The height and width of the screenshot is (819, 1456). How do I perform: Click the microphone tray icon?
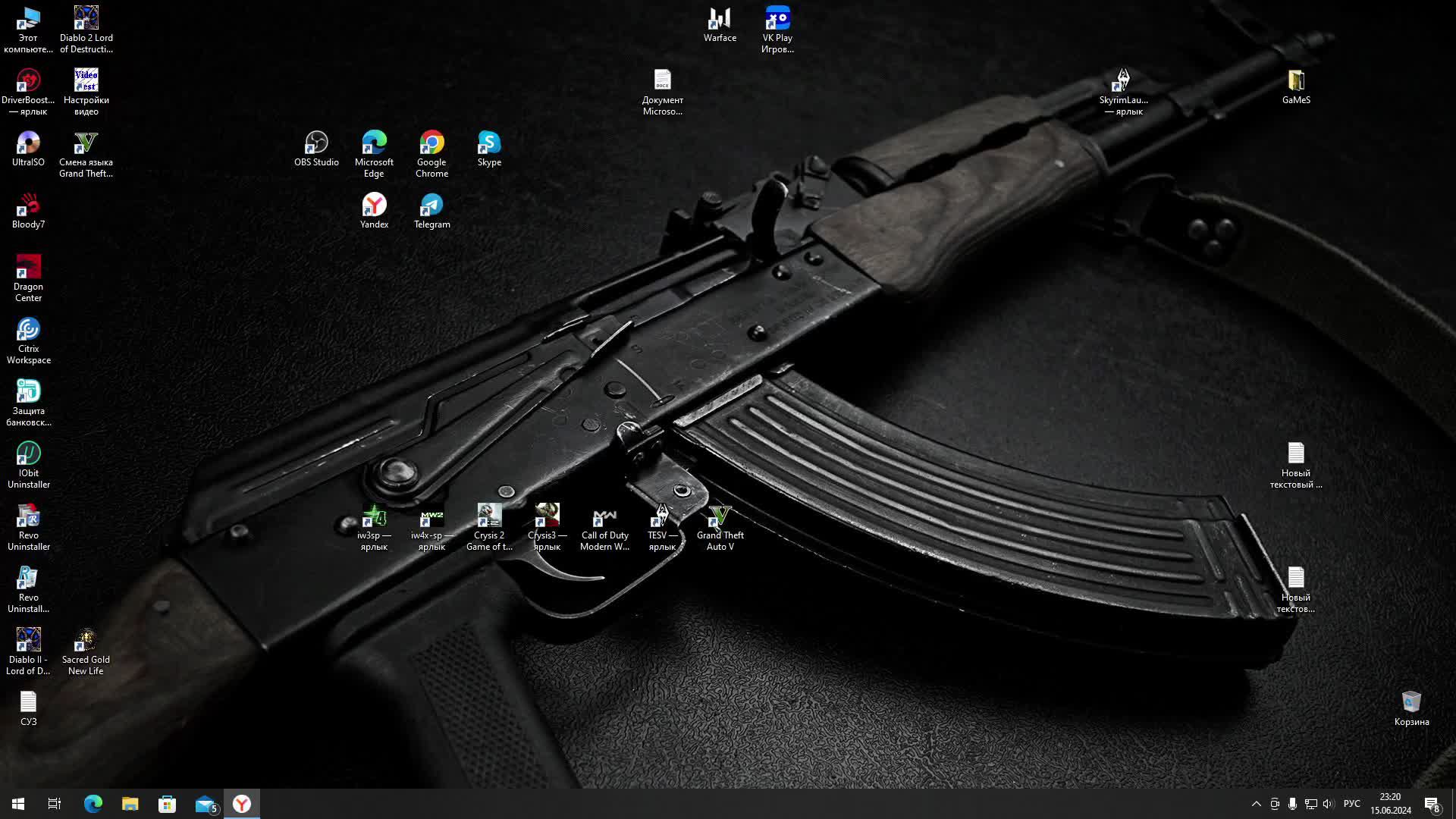tap(1292, 804)
